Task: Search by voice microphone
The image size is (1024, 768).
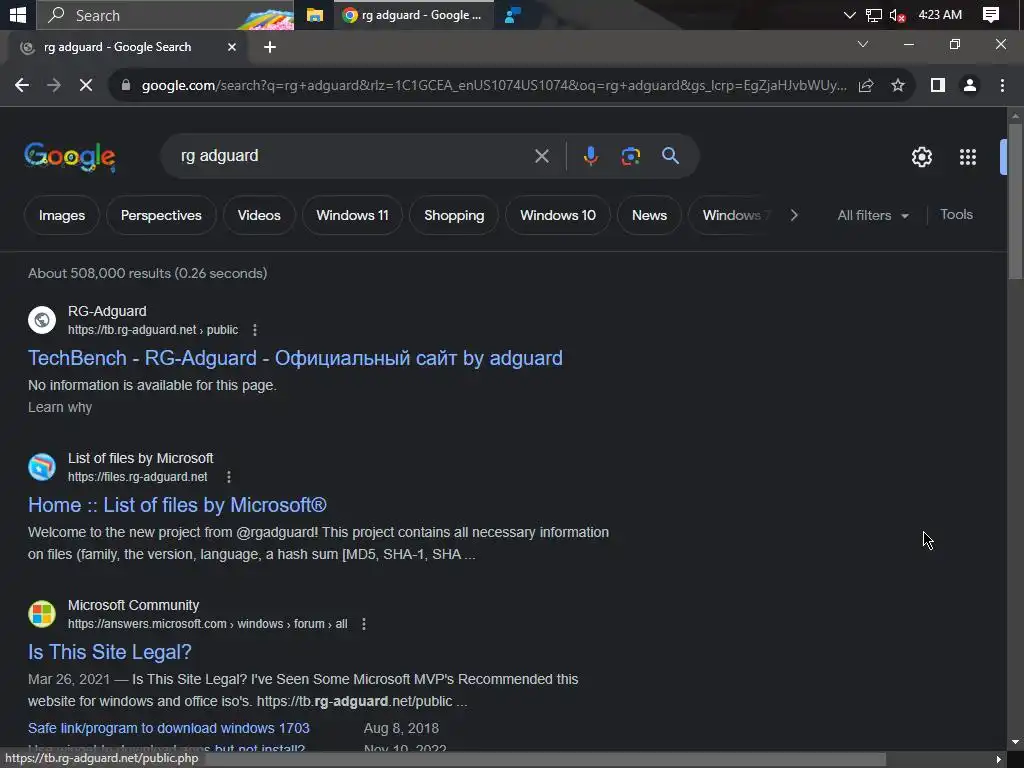Action: (x=590, y=156)
